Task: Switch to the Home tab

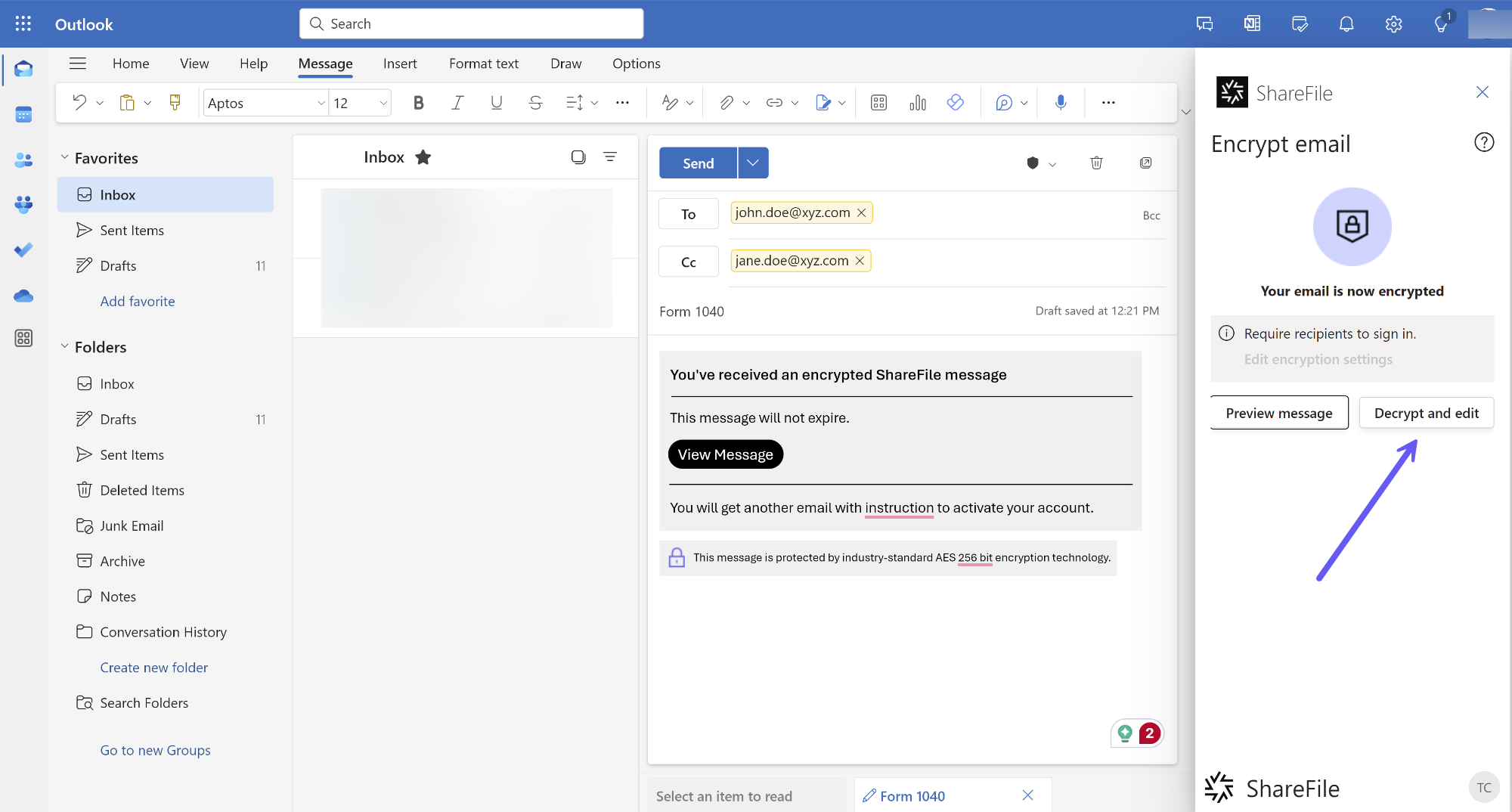Action: click(131, 64)
